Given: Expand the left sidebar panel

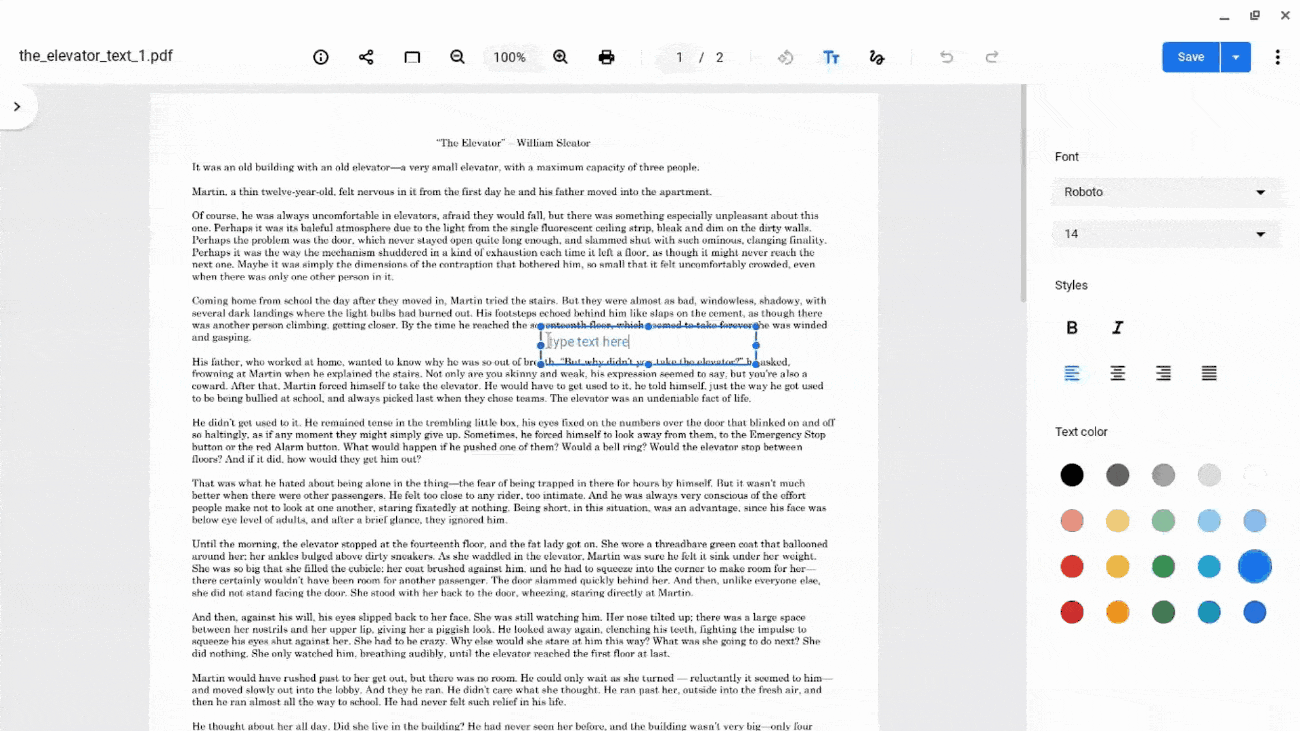Looking at the screenshot, I should (x=17, y=107).
